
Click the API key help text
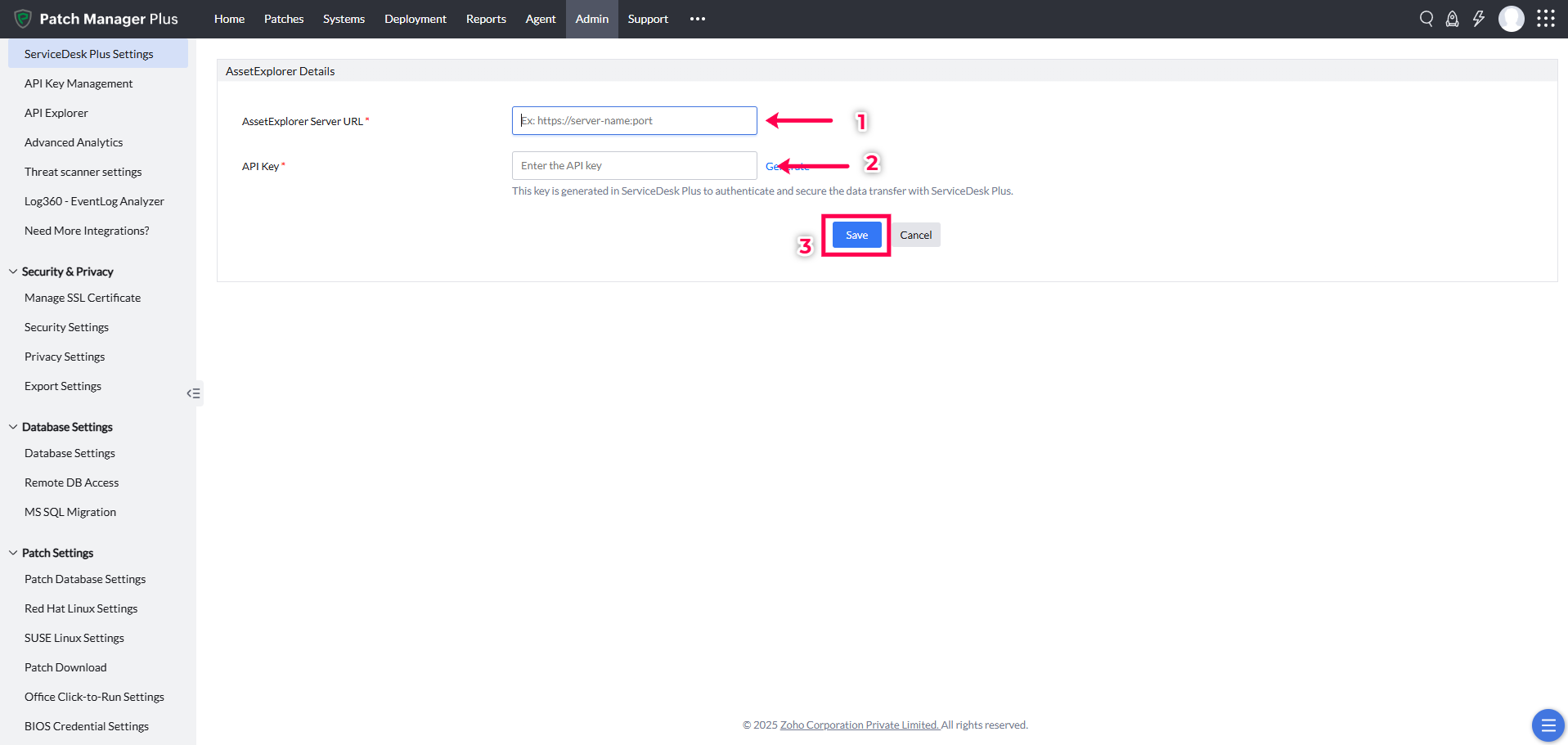point(762,191)
